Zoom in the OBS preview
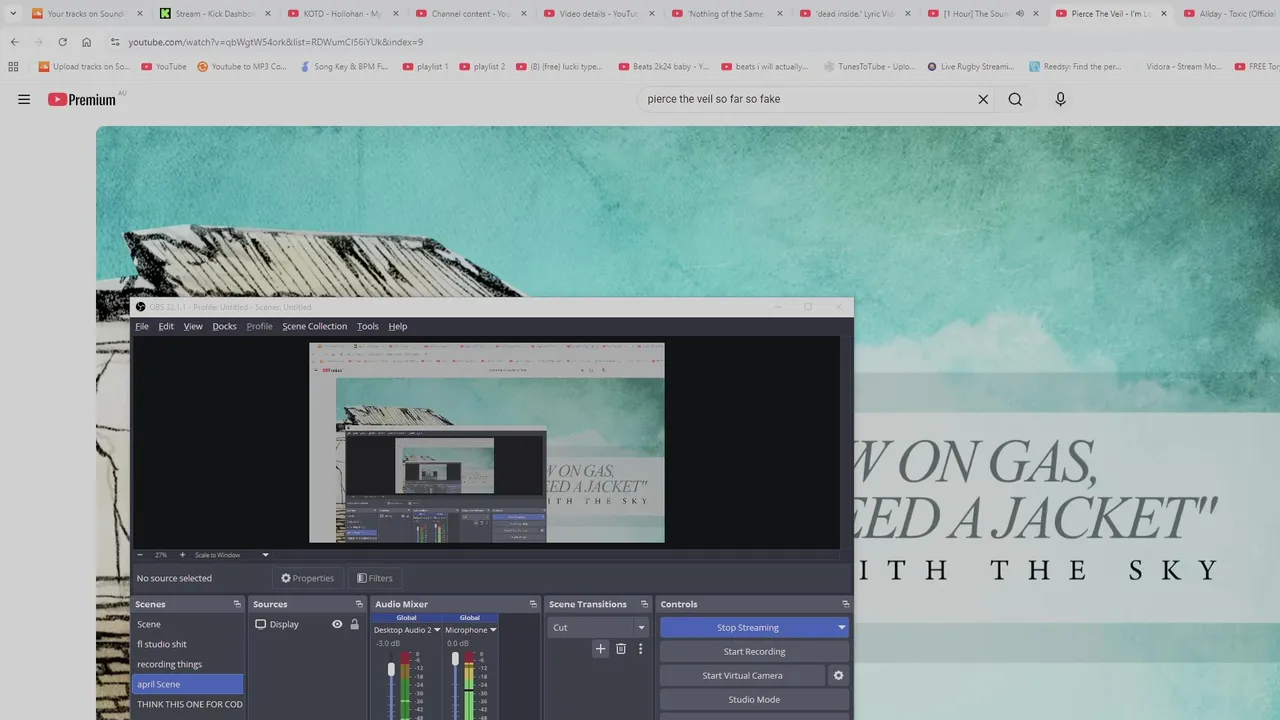The height and width of the screenshot is (720, 1280). [182, 555]
